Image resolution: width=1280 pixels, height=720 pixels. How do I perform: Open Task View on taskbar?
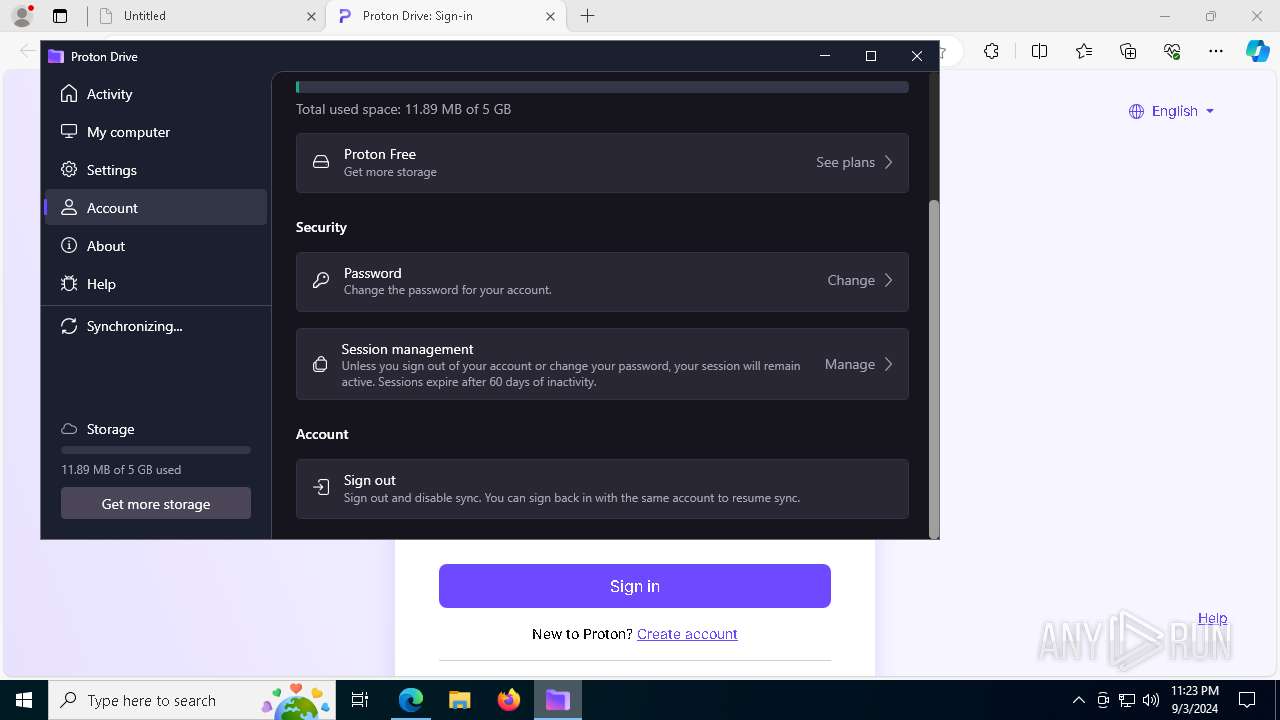click(361, 700)
